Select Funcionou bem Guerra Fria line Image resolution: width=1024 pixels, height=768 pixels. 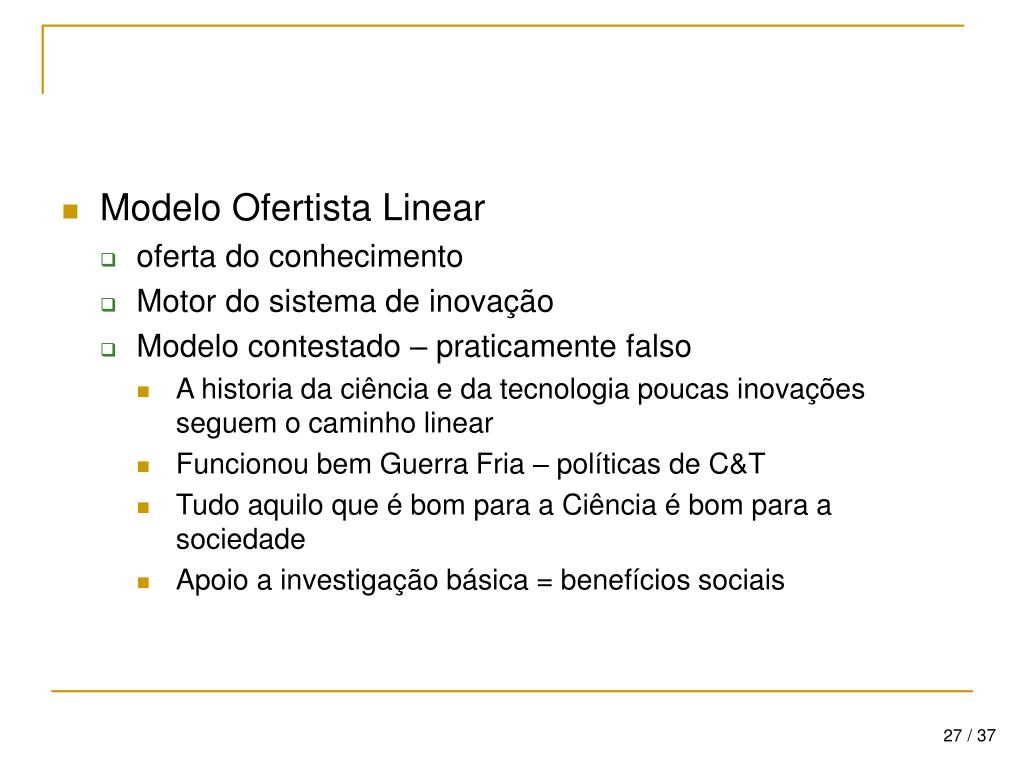click(470, 465)
